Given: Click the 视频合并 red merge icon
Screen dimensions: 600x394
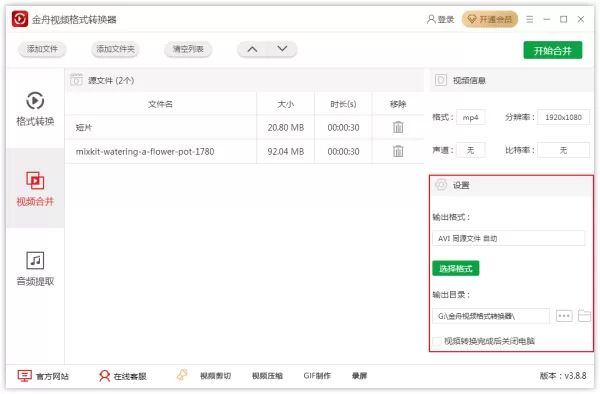Looking at the screenshot, I should [x=35, y=181].
